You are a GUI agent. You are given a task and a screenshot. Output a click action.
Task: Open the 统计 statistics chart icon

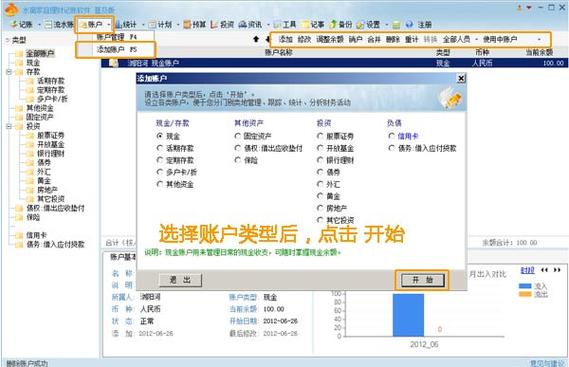click(119, 24)
